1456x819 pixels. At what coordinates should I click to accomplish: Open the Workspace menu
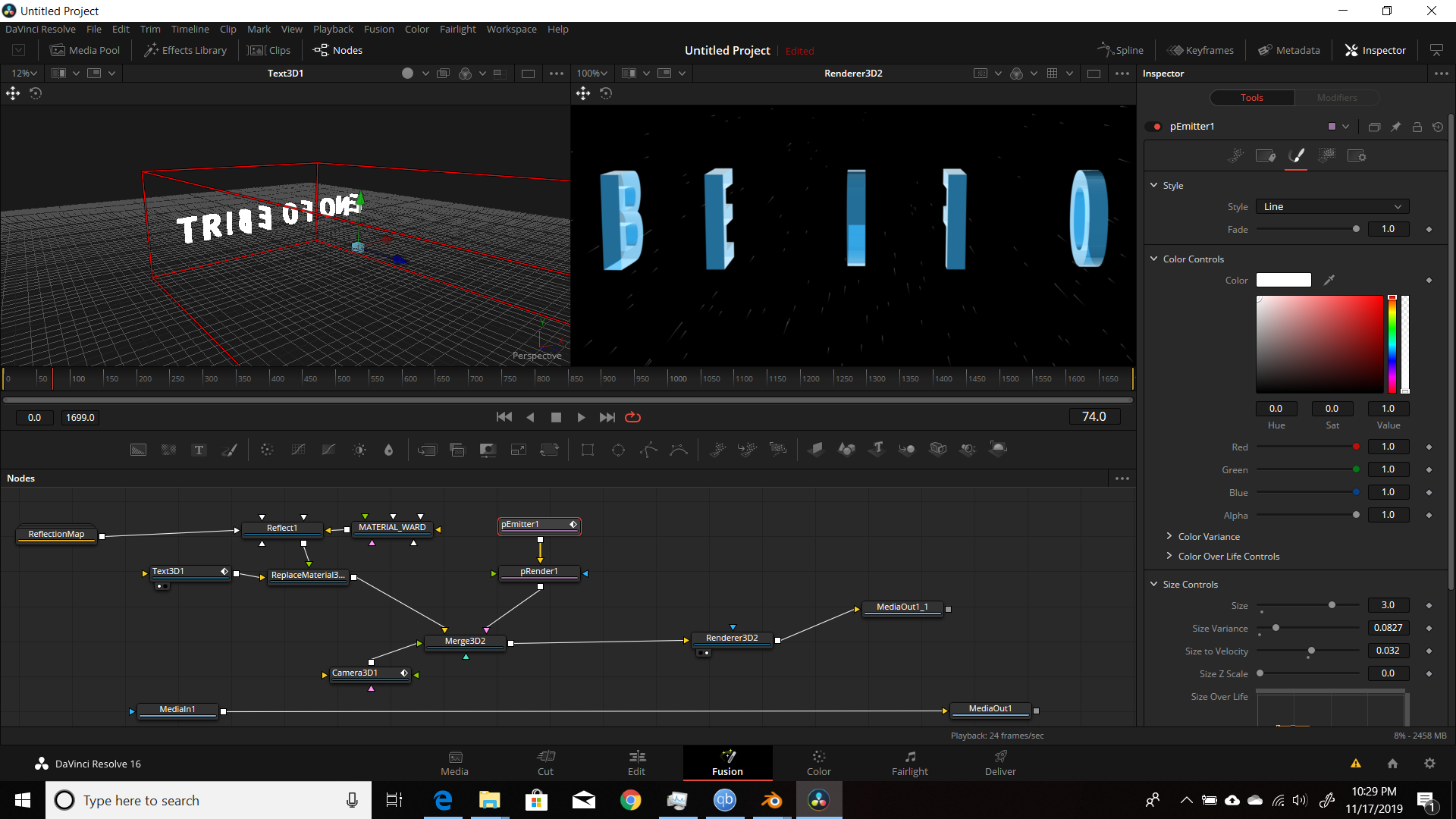click(511, 29)
